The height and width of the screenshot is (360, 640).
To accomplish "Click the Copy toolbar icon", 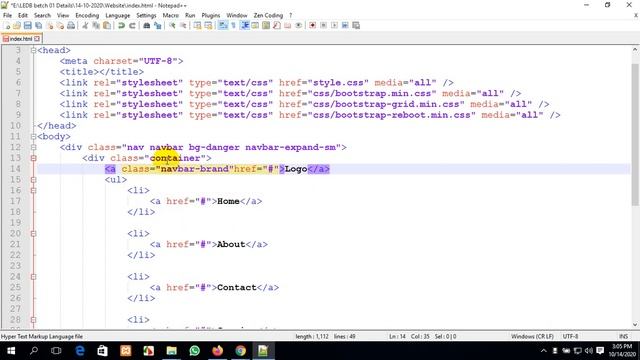I will tap(96, 26).
